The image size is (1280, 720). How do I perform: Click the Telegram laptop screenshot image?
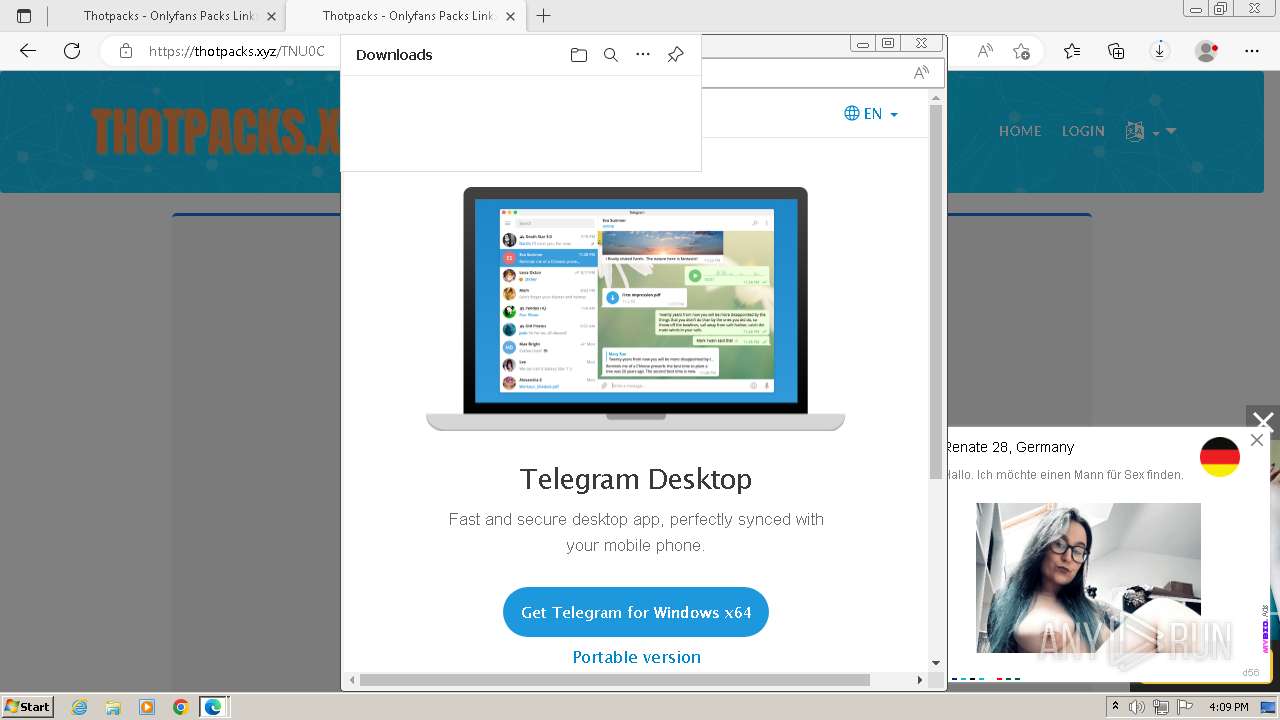[636, 308]
